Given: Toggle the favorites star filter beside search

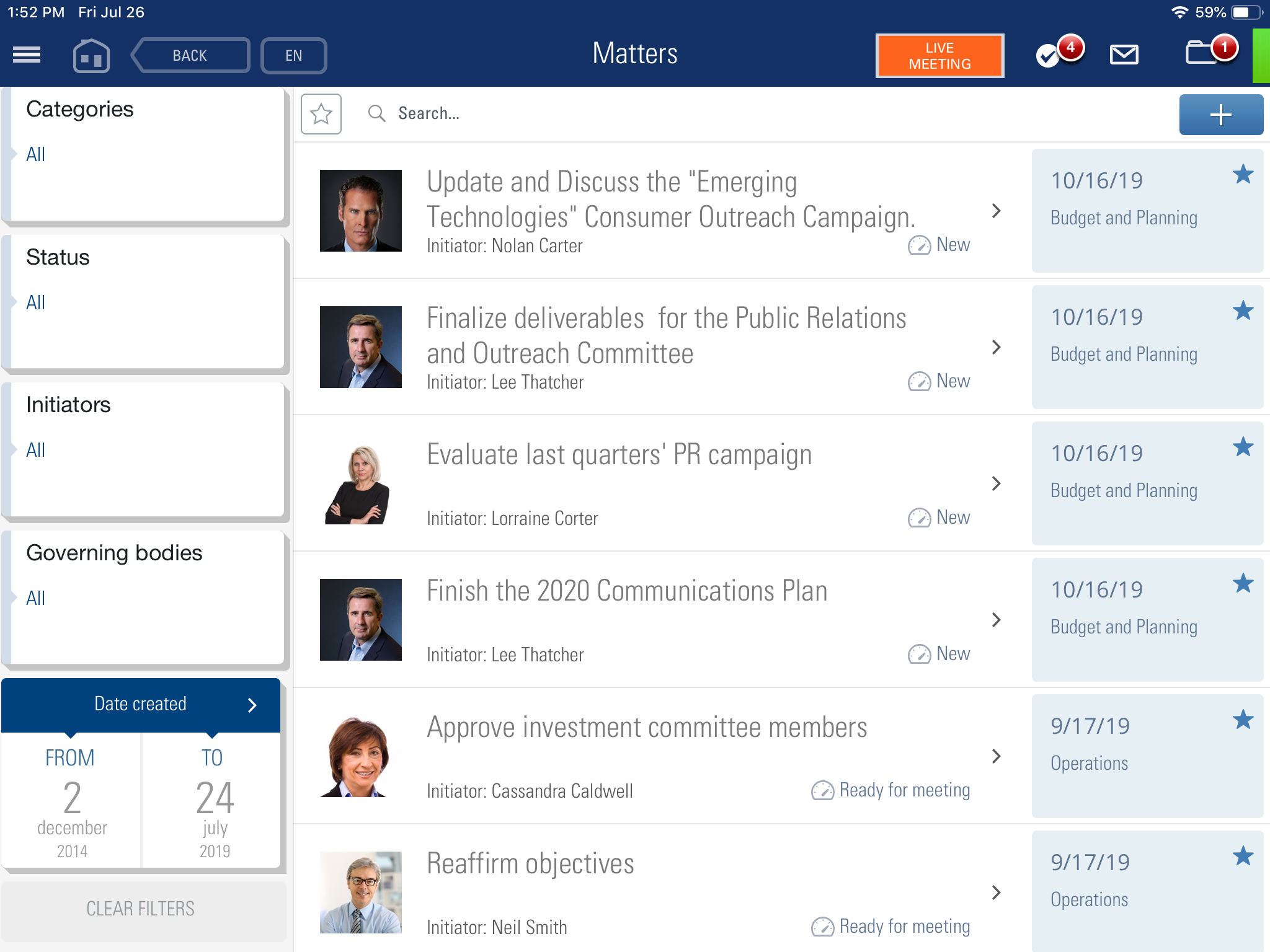Looking at the screenshot, I should click(x=321, y=114).
